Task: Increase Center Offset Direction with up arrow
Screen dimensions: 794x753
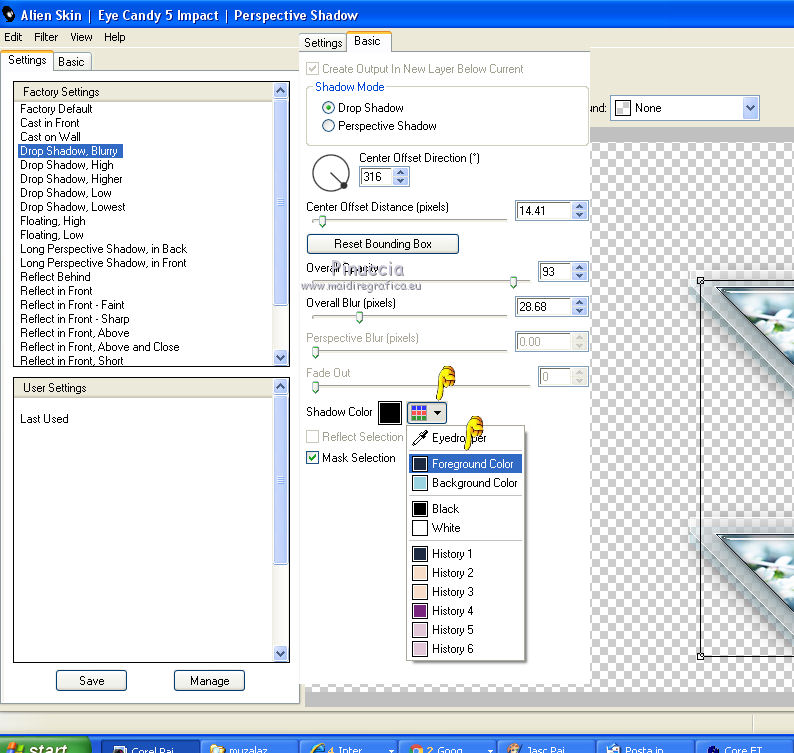Action: (x=401, y=173)
